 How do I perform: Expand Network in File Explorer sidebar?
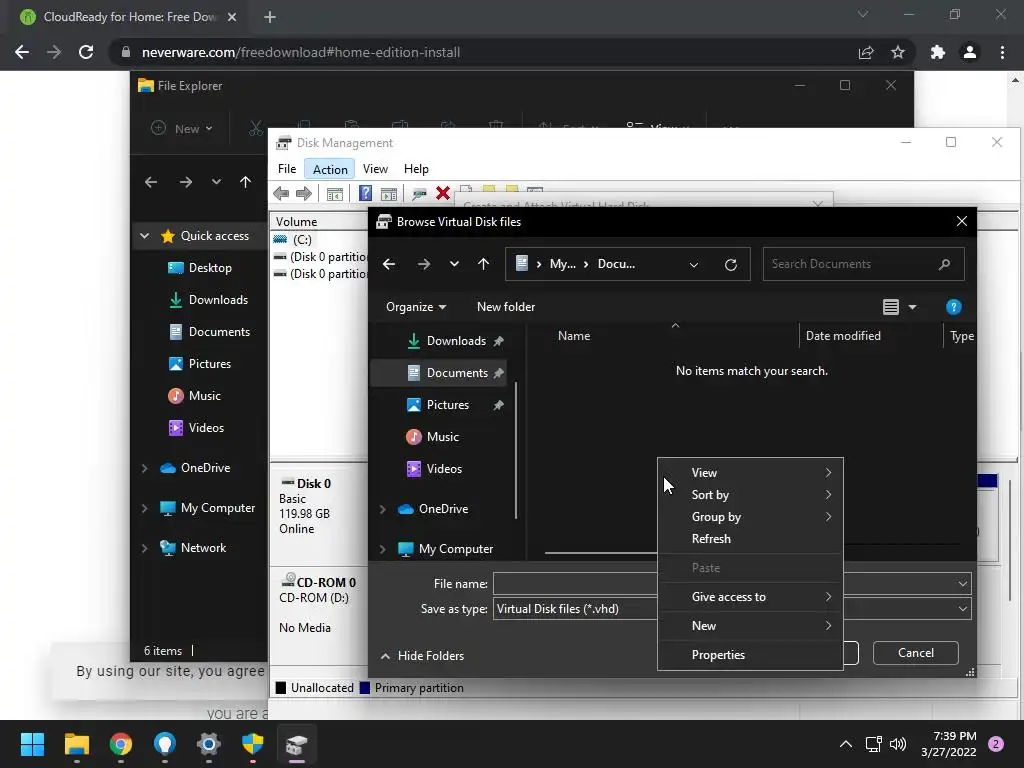[x=145, y=548]
